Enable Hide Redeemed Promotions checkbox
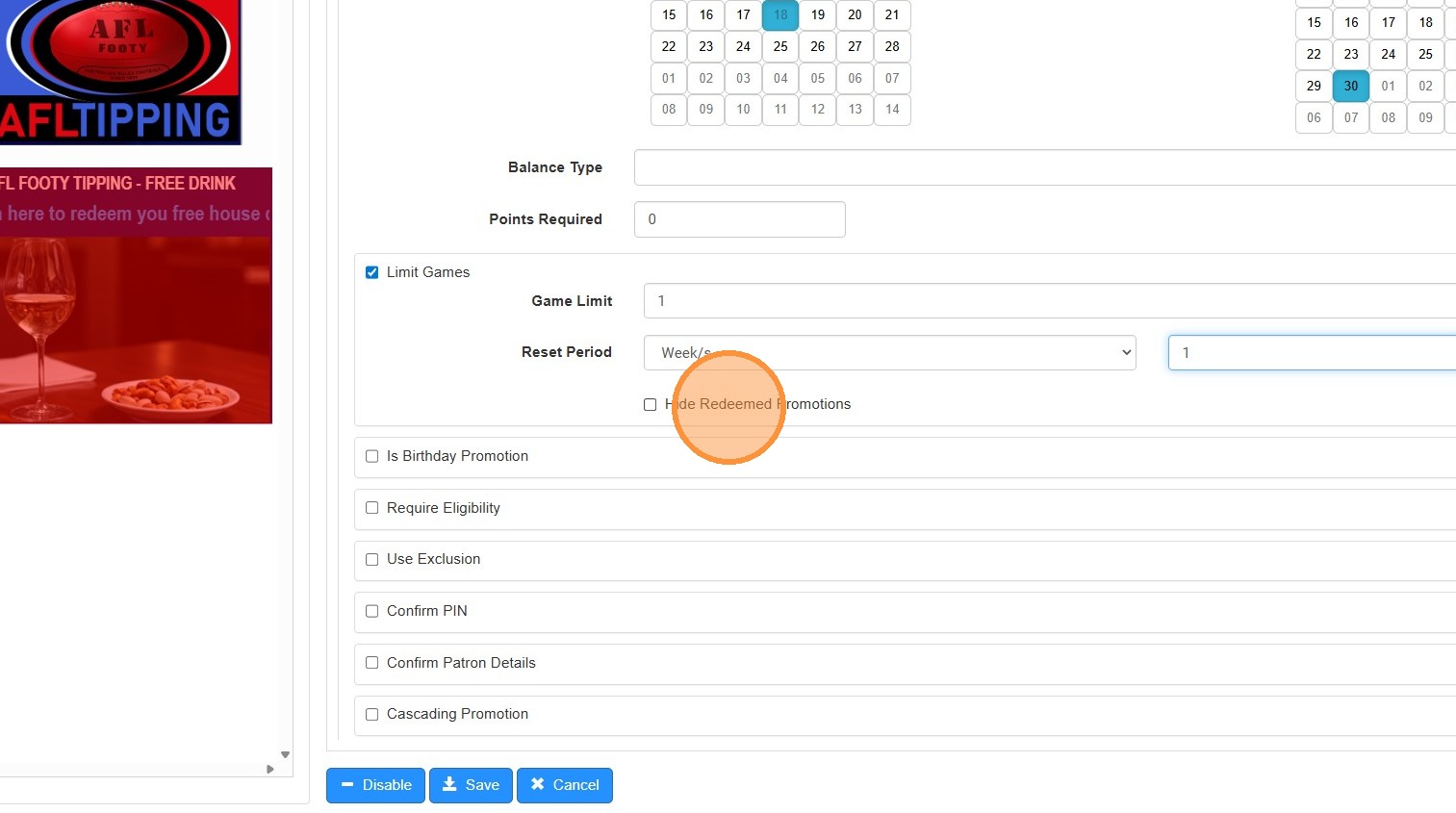 651,404
